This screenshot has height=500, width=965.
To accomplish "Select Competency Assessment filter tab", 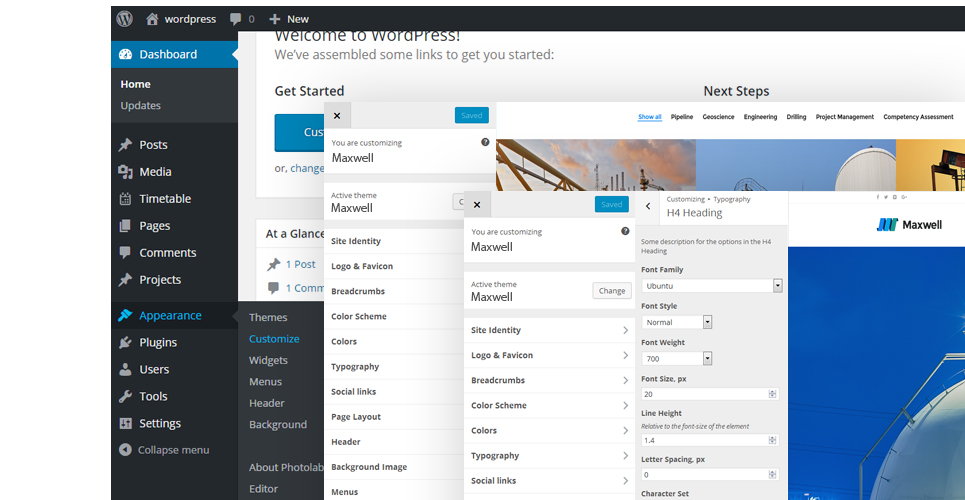I will click(918, 117).
